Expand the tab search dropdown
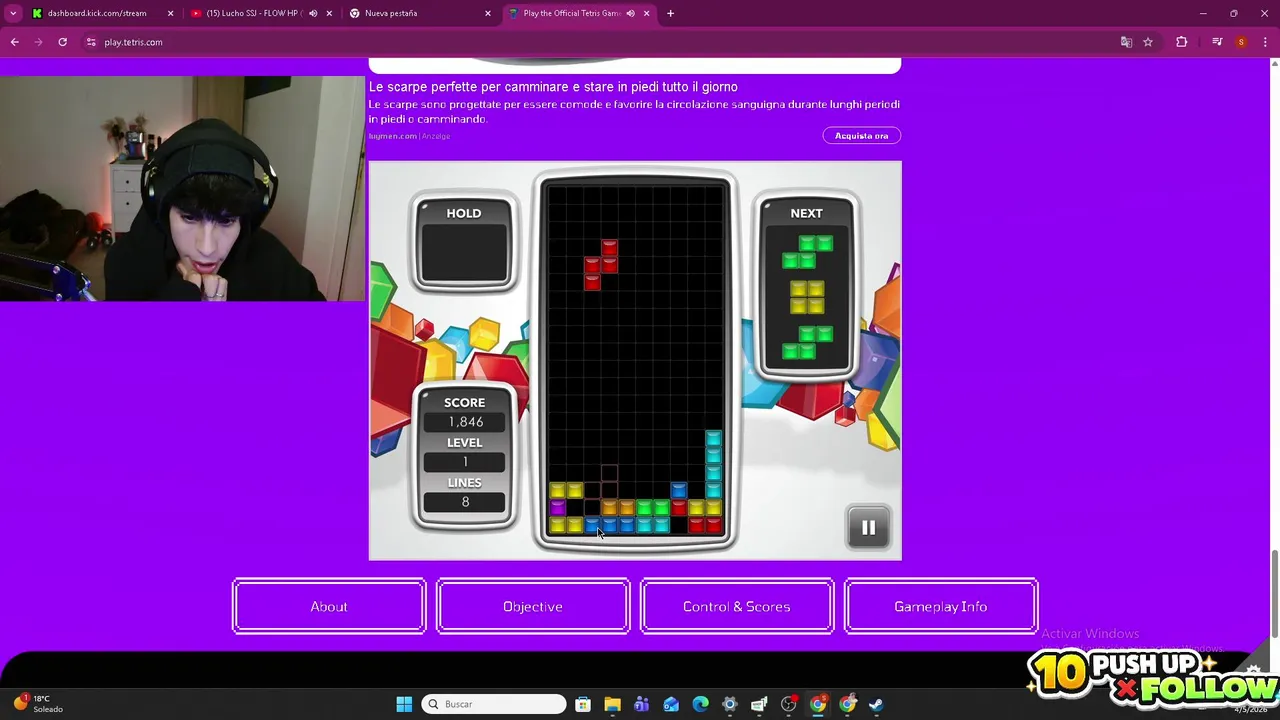 (x=13, y=13)
